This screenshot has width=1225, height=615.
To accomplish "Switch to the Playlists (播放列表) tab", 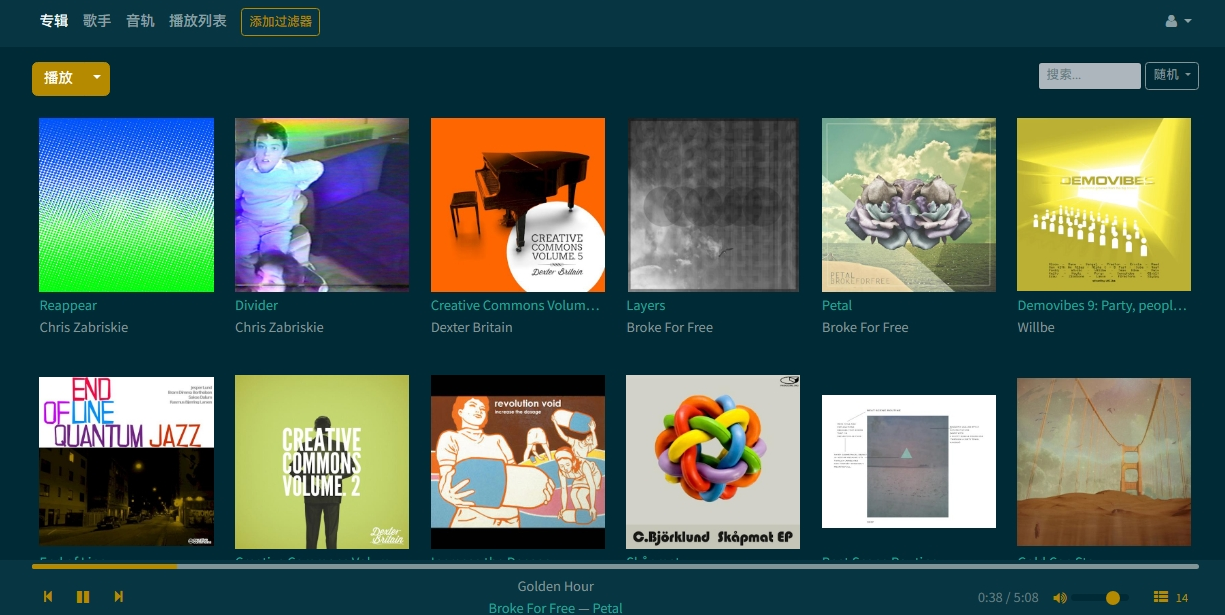I will coord(198,21).
